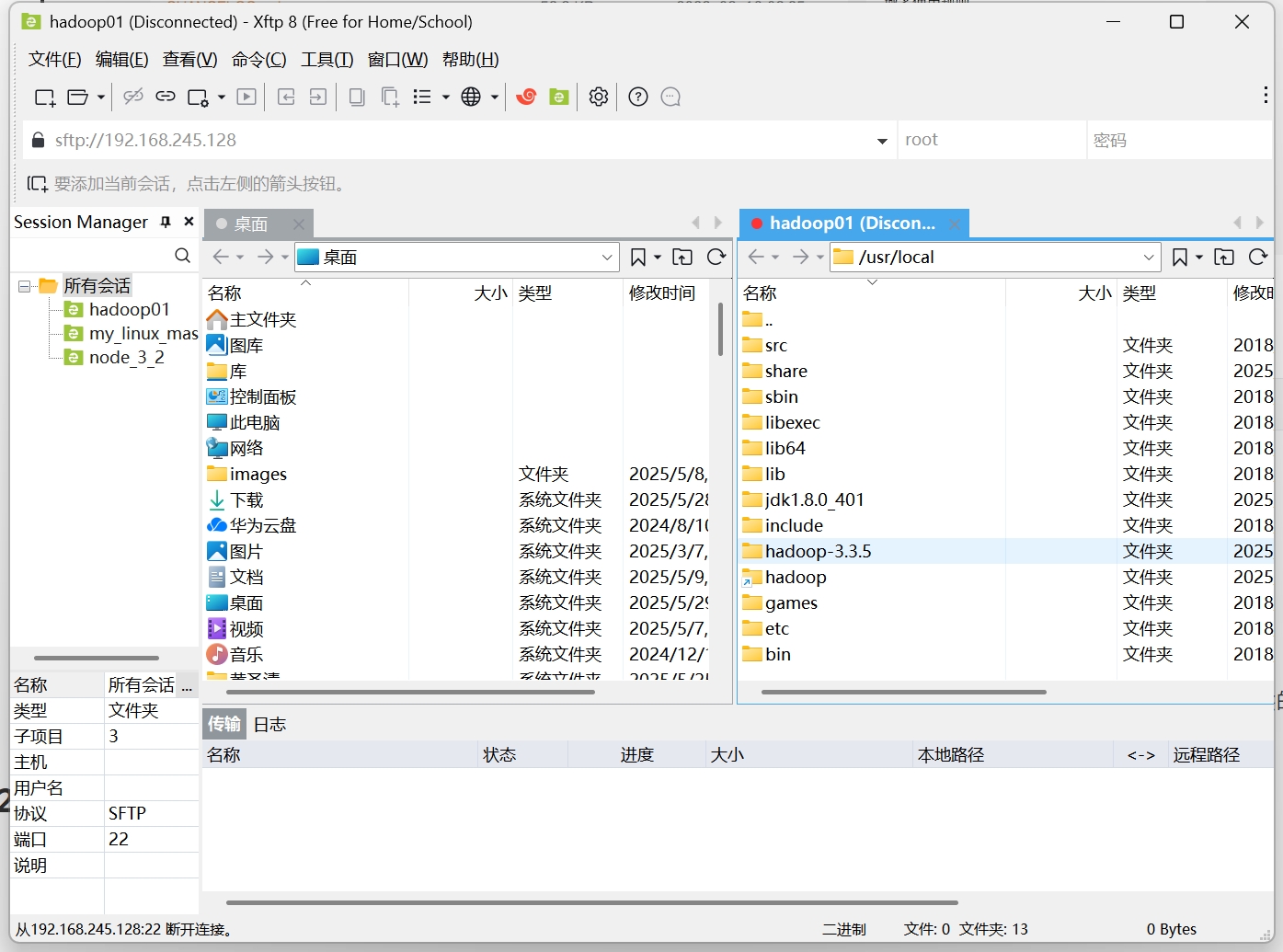
Task: Click the search magnifier in Session Manager
Action: point(182,255)
